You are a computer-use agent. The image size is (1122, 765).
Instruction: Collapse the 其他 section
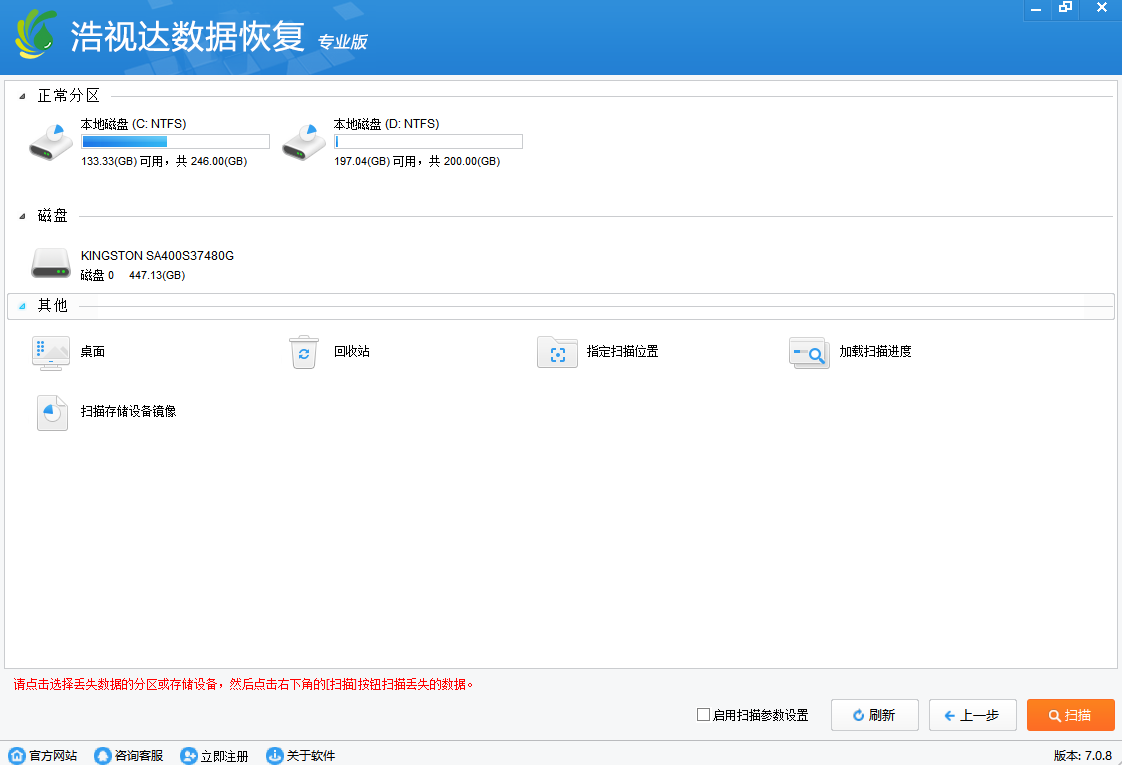(23, 306)
